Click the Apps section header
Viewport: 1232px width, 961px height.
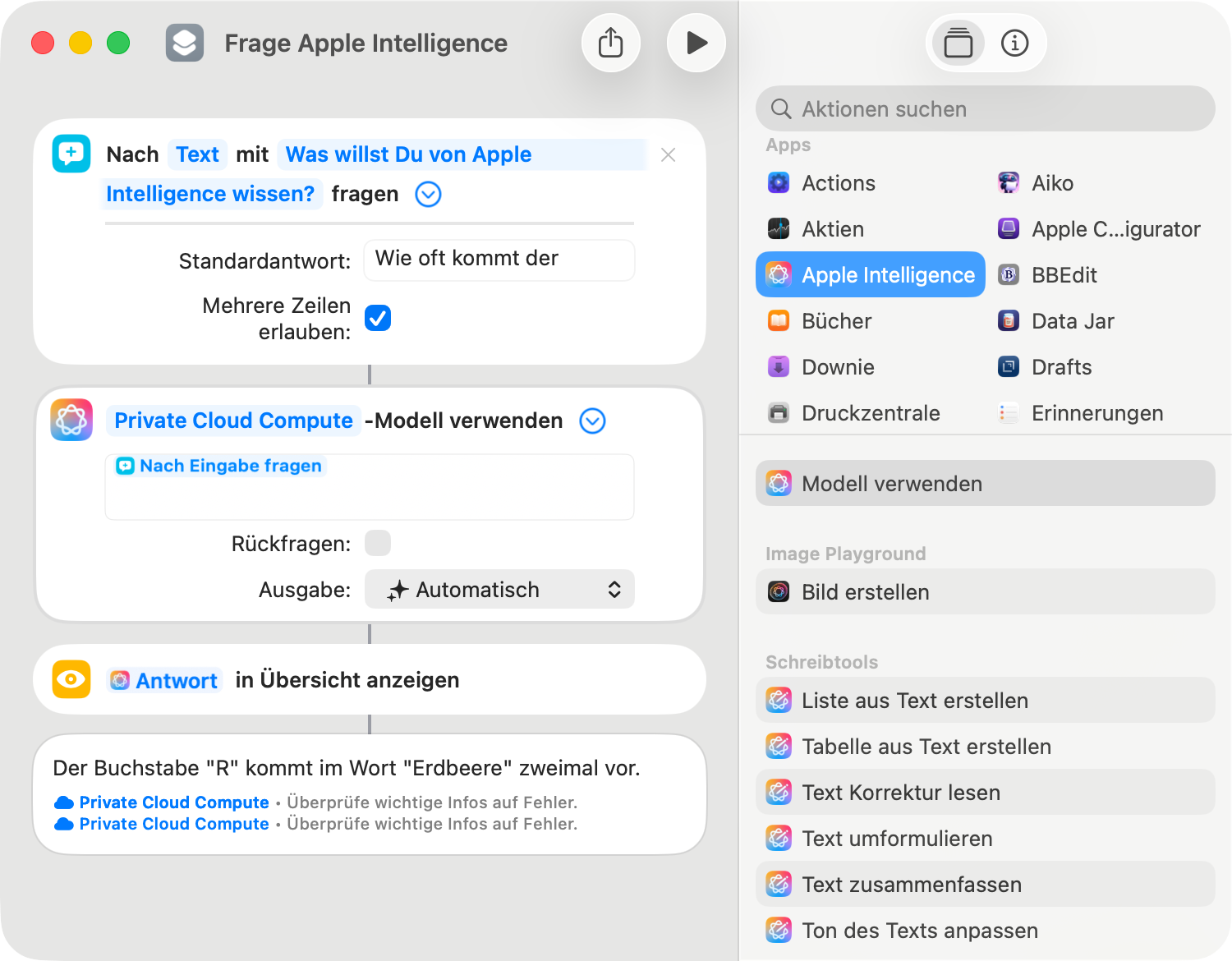[x=788, y=145]
